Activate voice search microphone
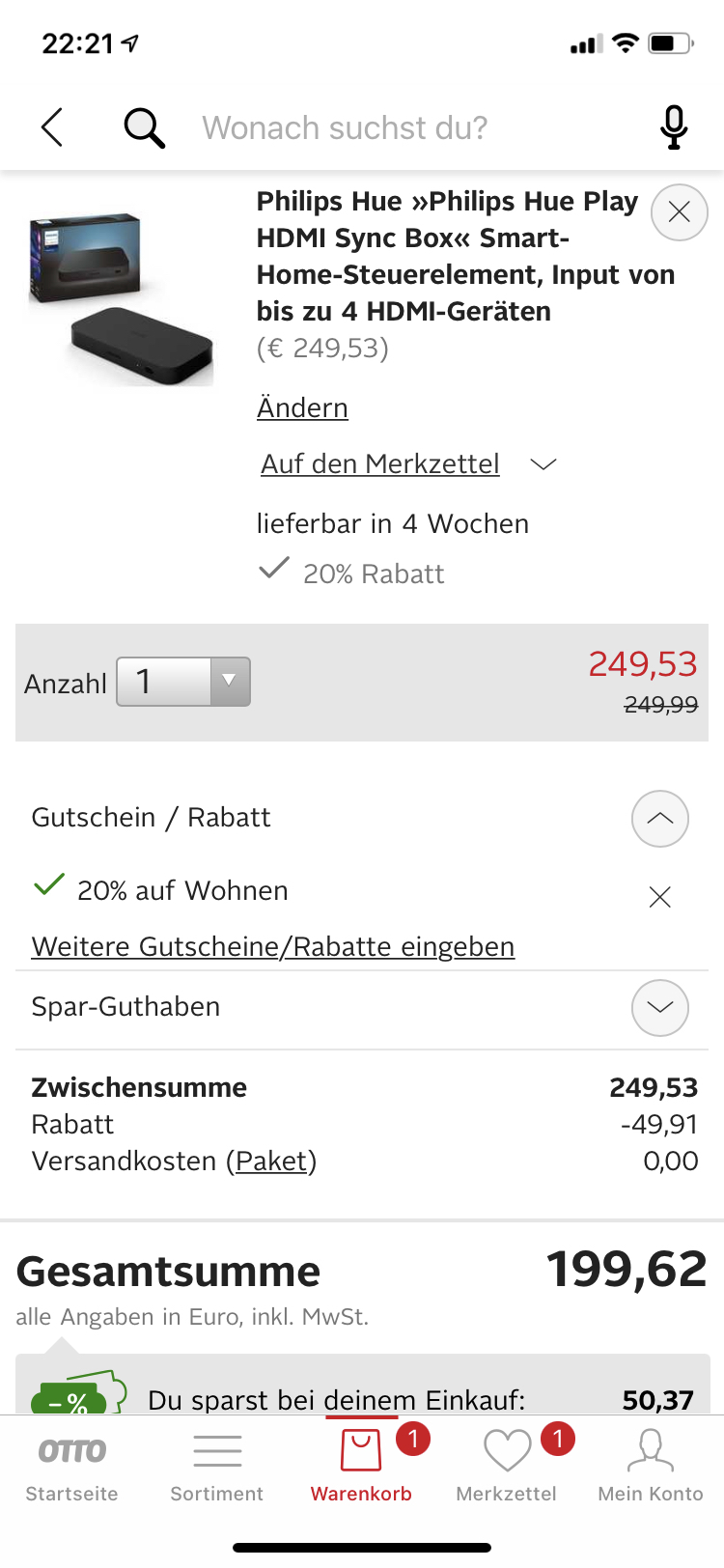The height and width of the screenshot is (1568, 724). tap(674, 127)
